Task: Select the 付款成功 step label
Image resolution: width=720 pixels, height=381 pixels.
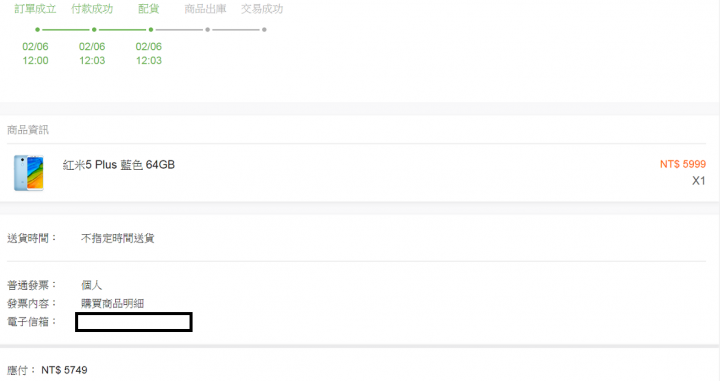Action: [x=92, y=9]
